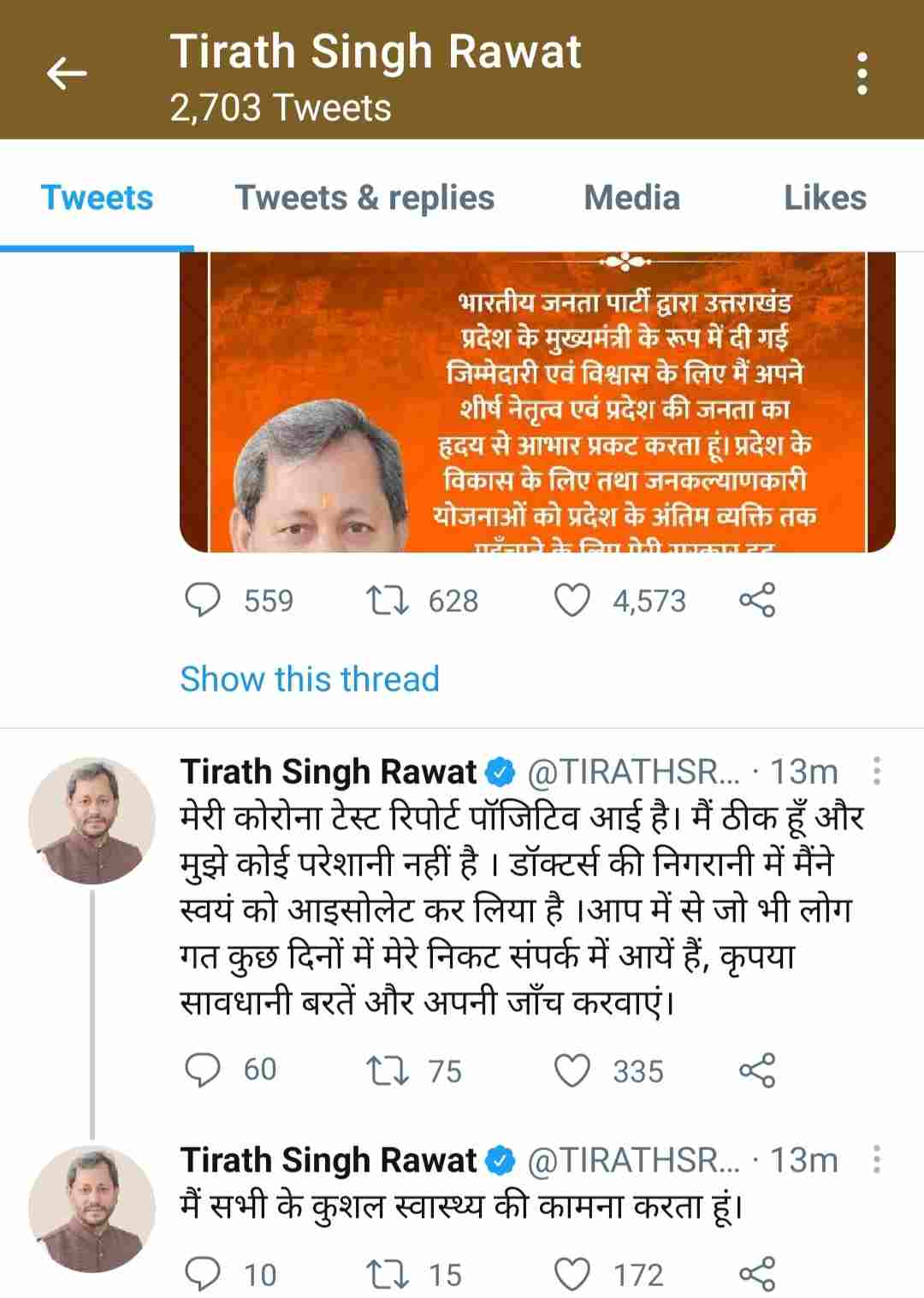
Task: Like the tweet with 172 likes
Action: [x=572, y=1275]
